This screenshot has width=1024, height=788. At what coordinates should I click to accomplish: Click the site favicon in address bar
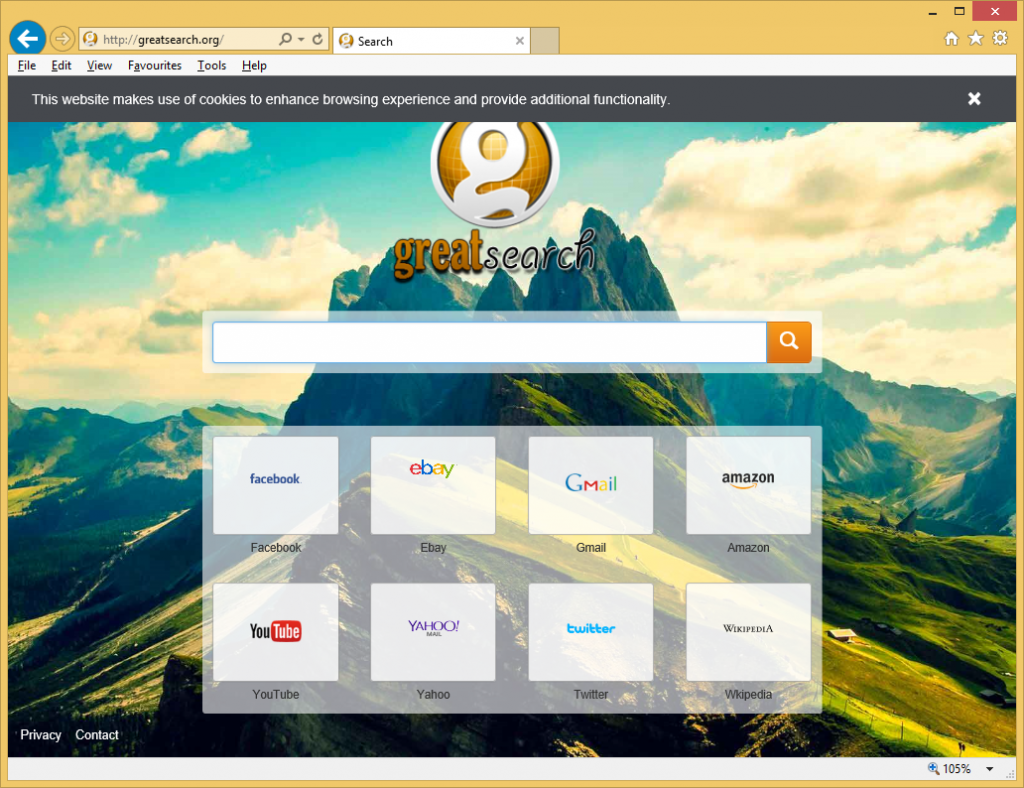[x=91, y=39]
